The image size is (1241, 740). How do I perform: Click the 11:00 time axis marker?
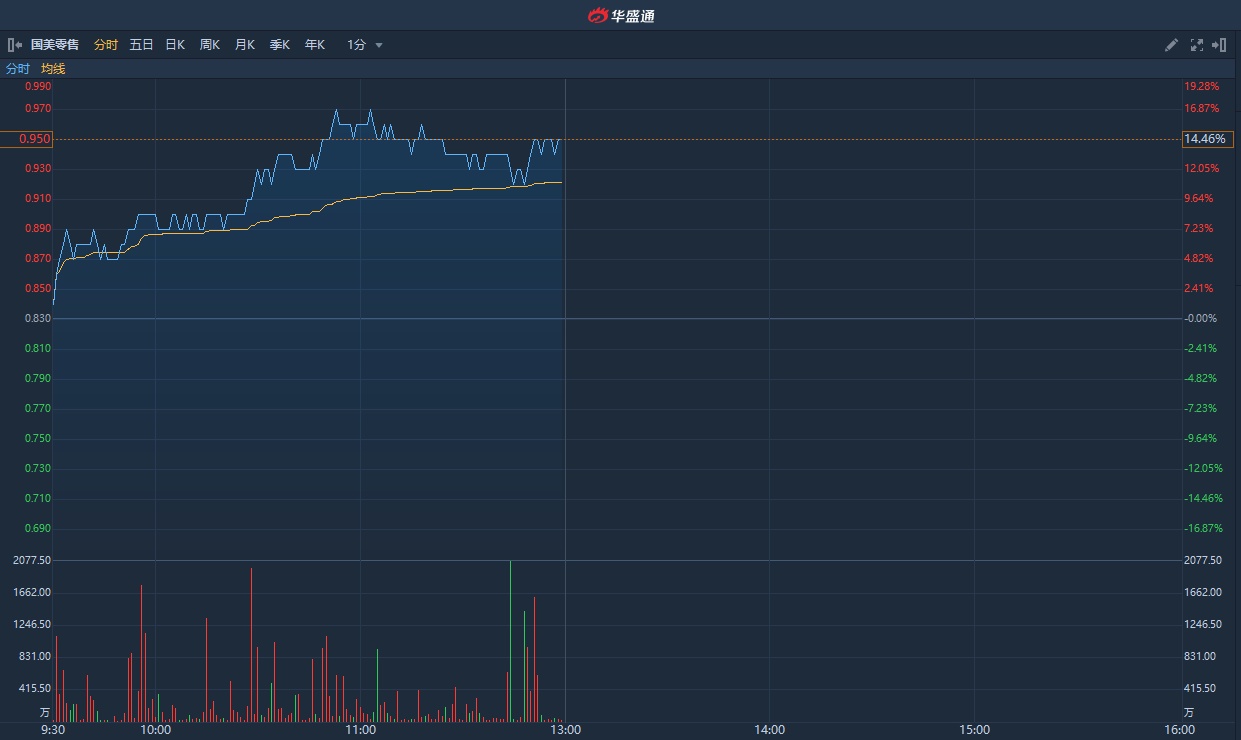pyautogui.click(x=360, y=730)
